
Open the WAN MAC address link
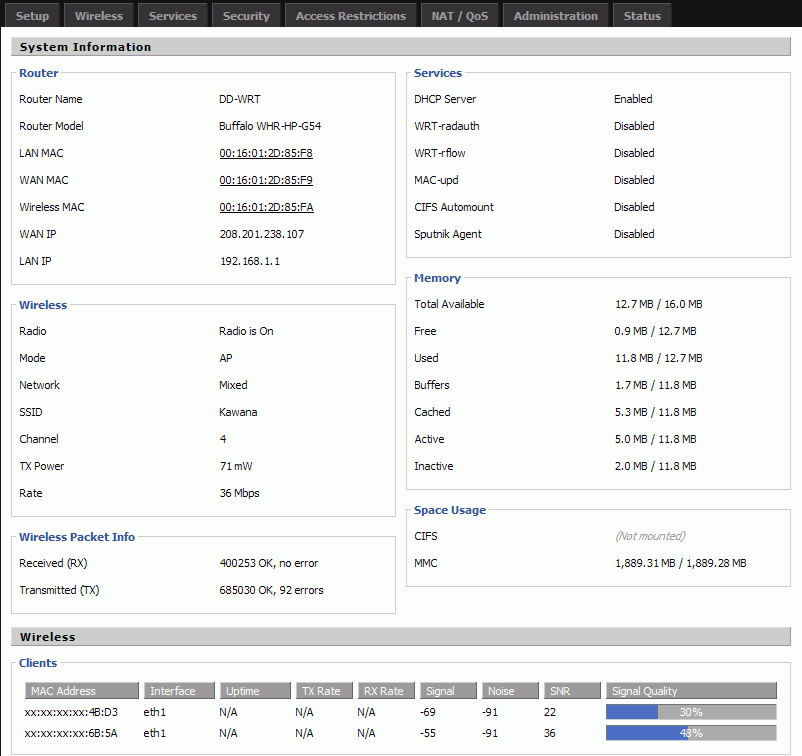click(x=266, y=181)
